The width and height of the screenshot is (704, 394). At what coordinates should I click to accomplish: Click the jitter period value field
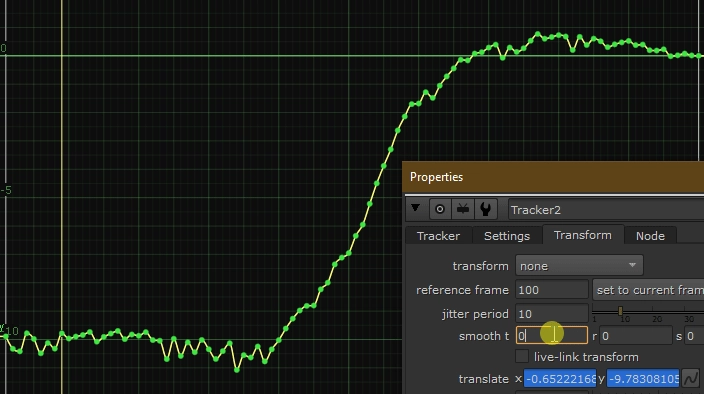click(x=551, y=314)
